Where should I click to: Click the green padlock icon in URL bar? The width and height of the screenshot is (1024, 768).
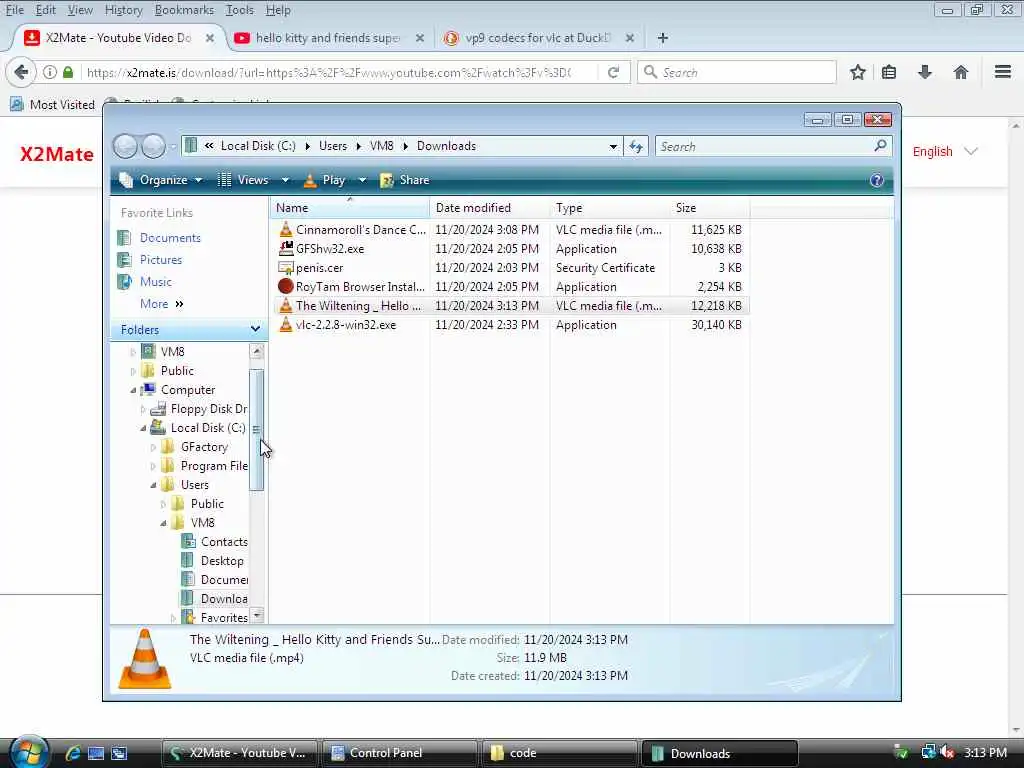[x=68, y=72]
